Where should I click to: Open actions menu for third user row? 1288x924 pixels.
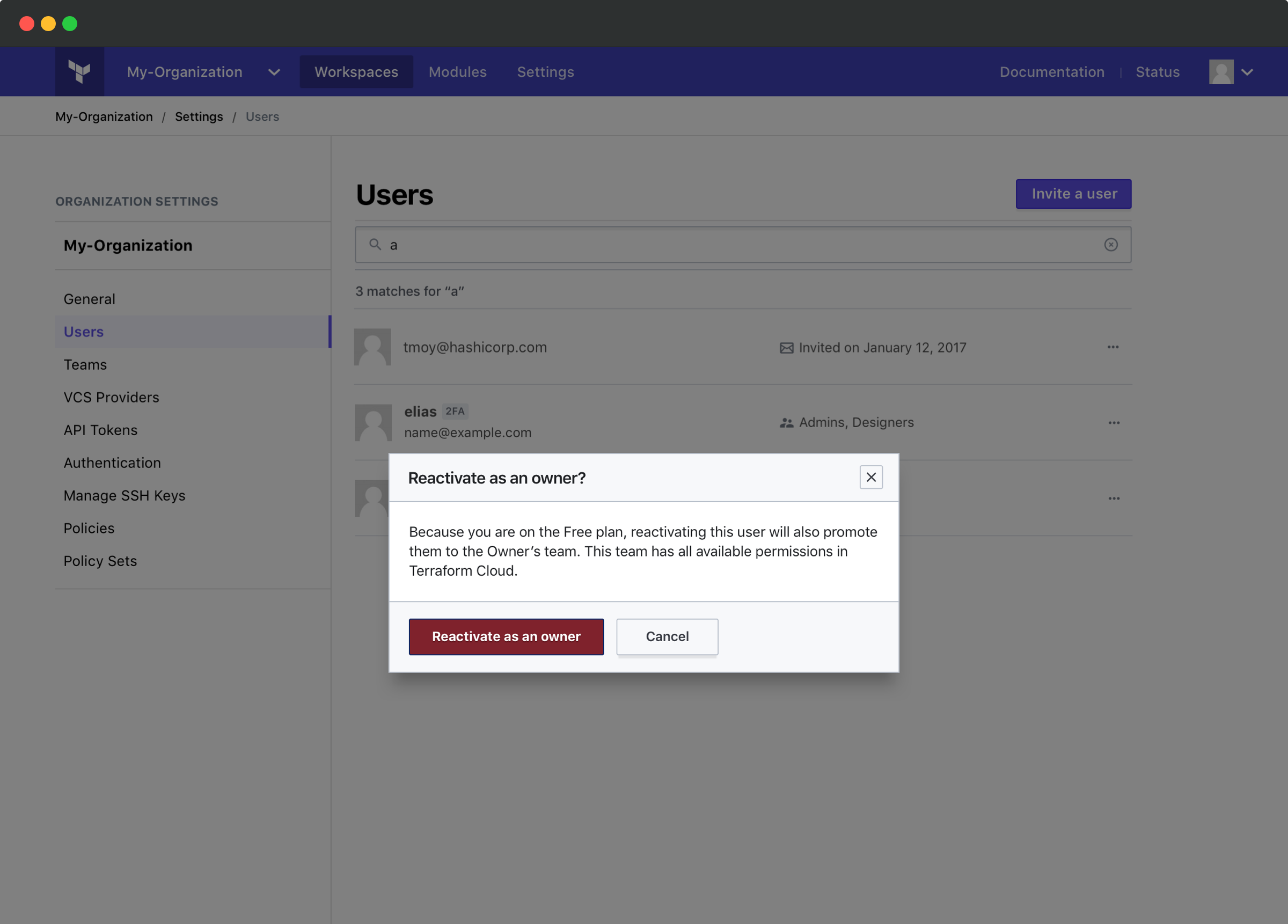tap(1114, 498)
